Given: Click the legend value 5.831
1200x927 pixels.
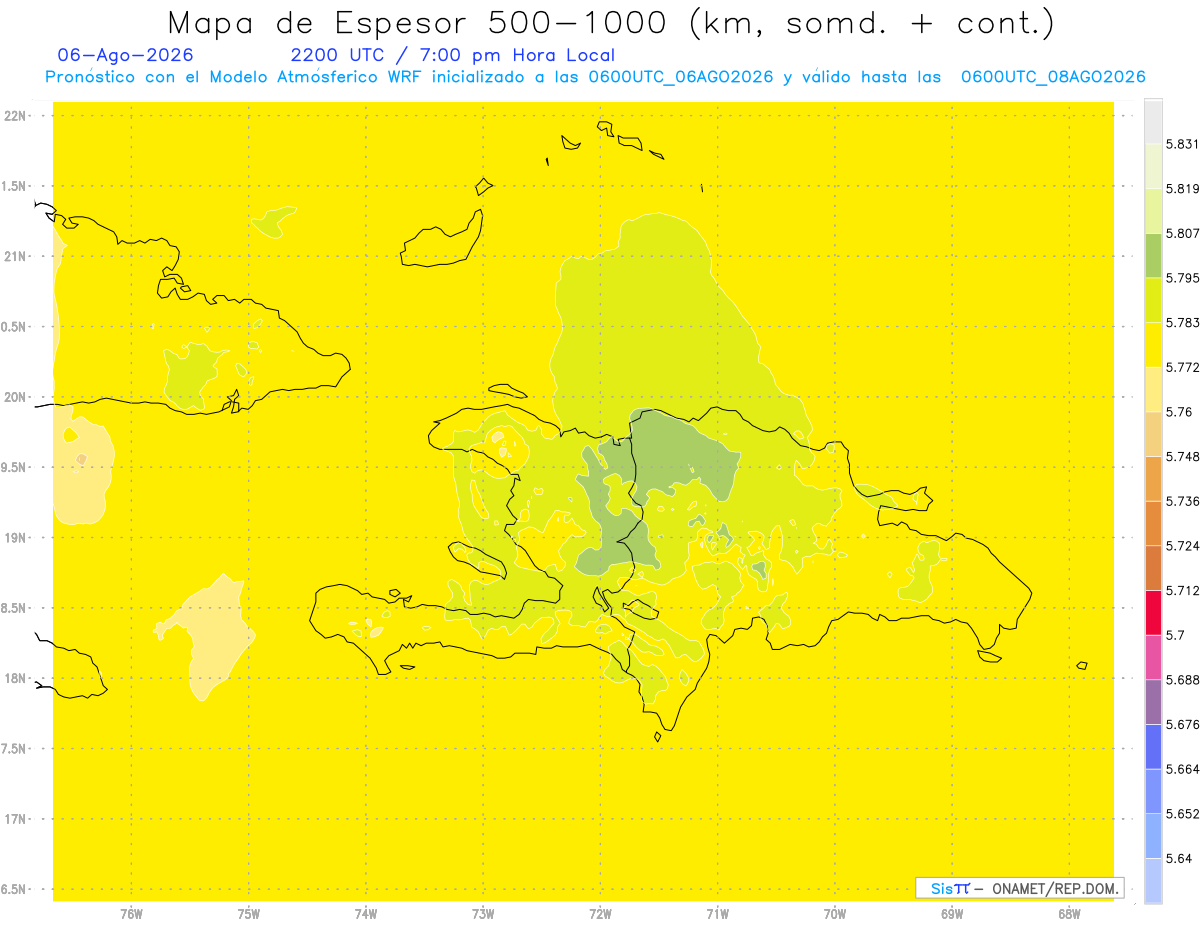Looking at the screenshot, I should 1182,144.
